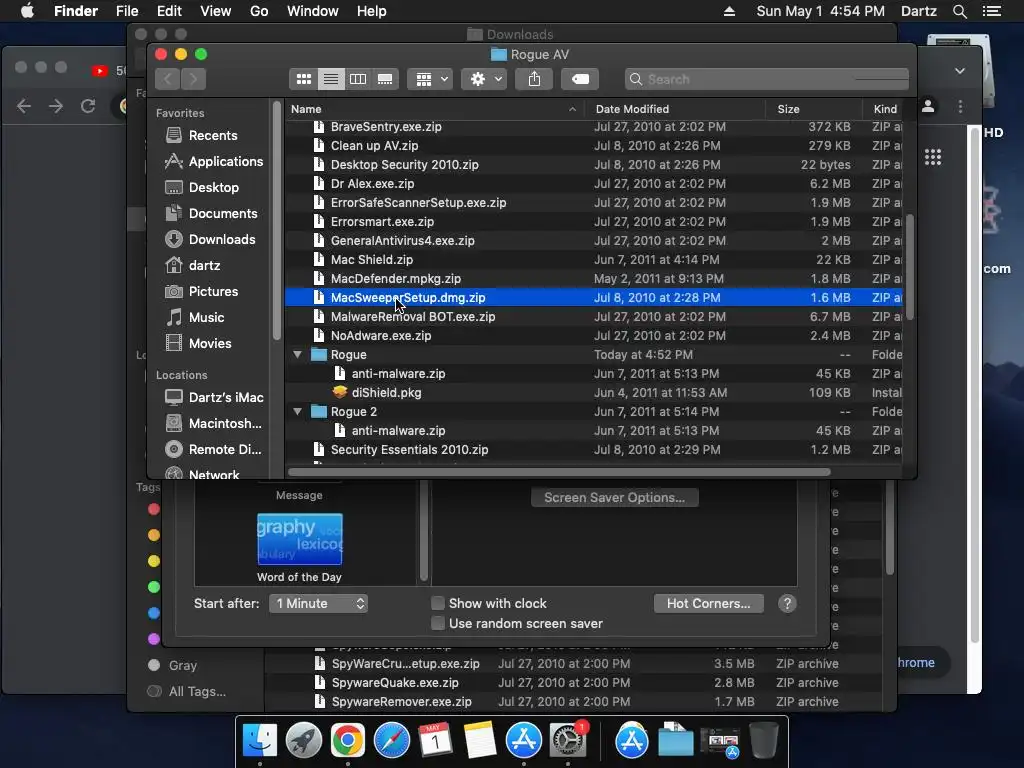Open the Window menu
This screenshot has height=768, width=1024.
(x=313, y=11)
